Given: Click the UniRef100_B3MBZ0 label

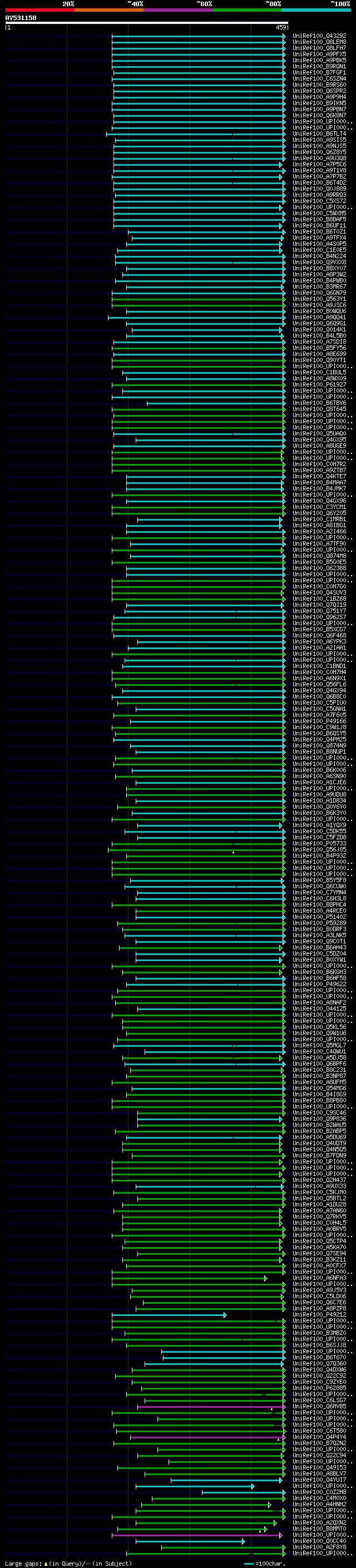Looking at the screenshot, I should click(319, 1333).
